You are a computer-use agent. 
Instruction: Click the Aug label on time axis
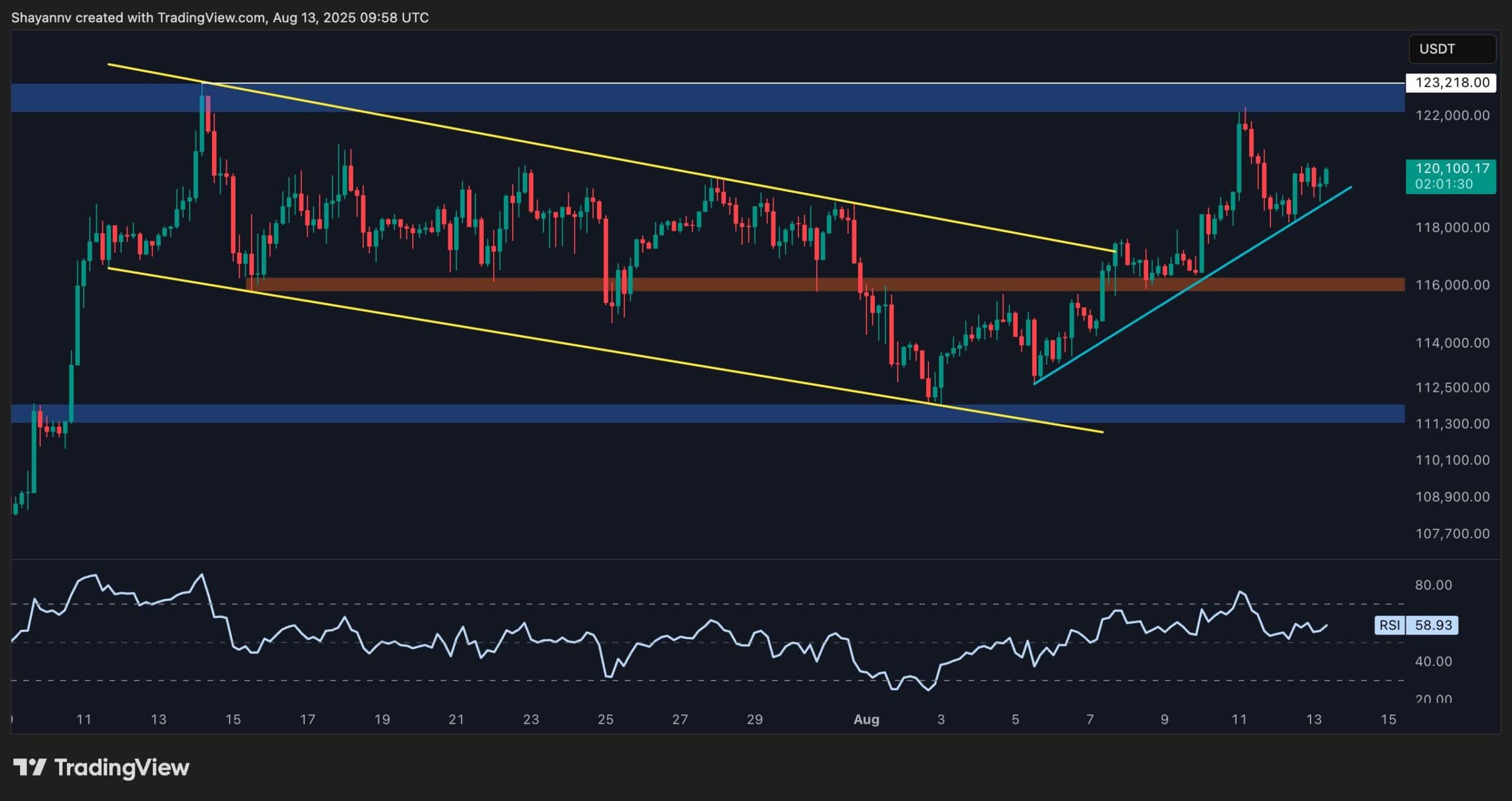866,720
